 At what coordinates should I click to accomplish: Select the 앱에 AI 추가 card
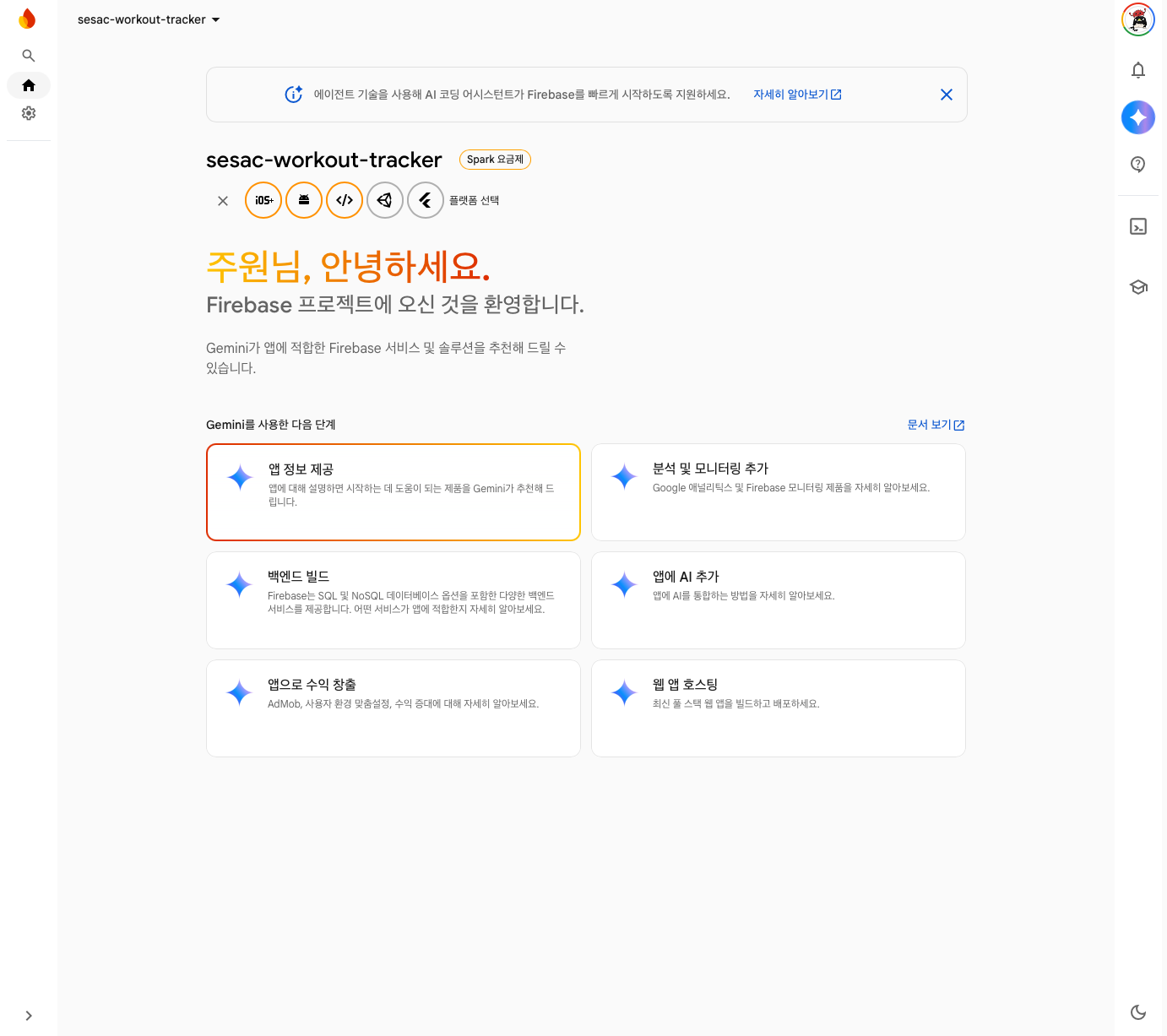pos(779,600)
